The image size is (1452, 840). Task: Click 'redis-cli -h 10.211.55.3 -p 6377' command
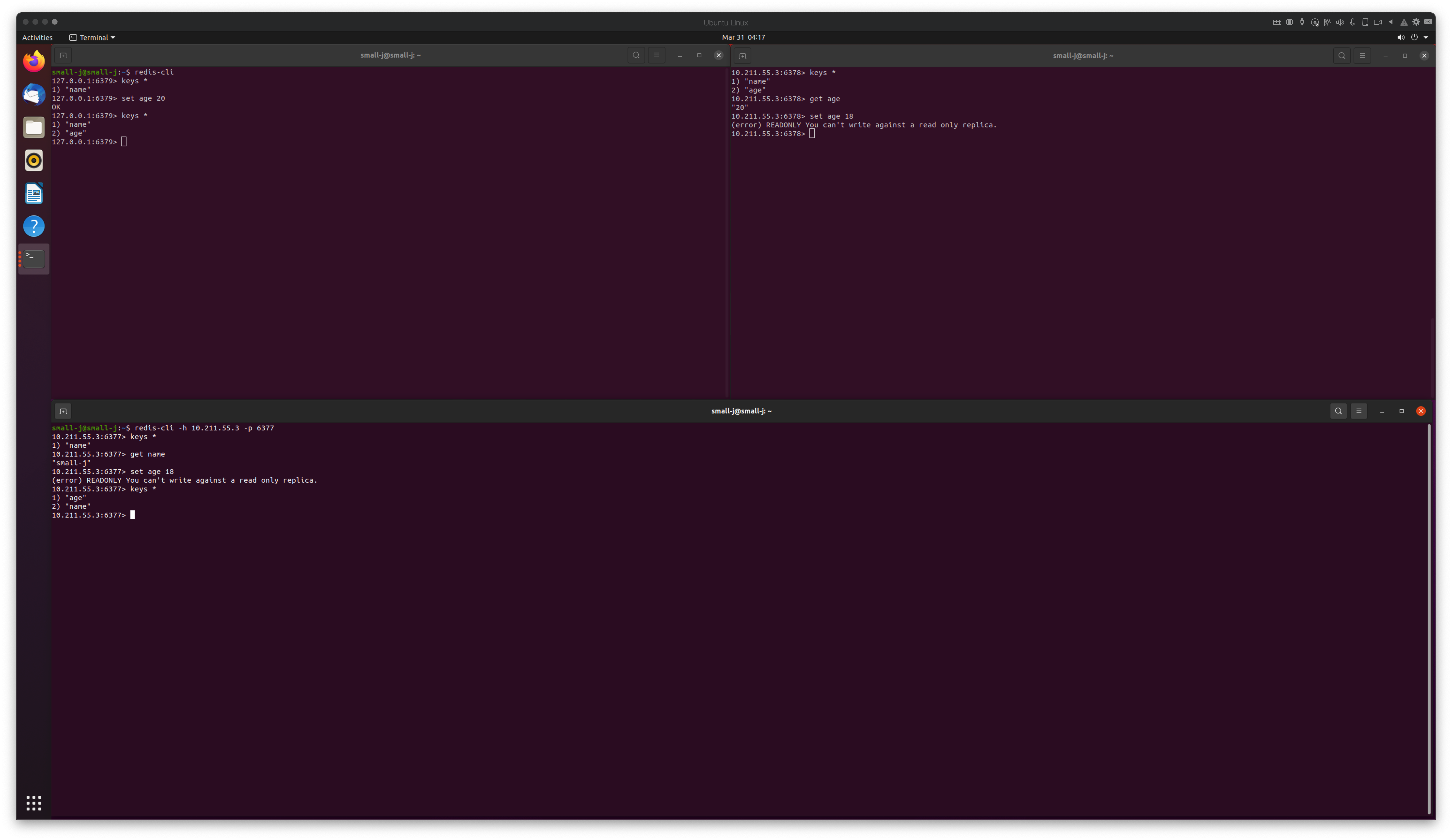coord(205,428)
